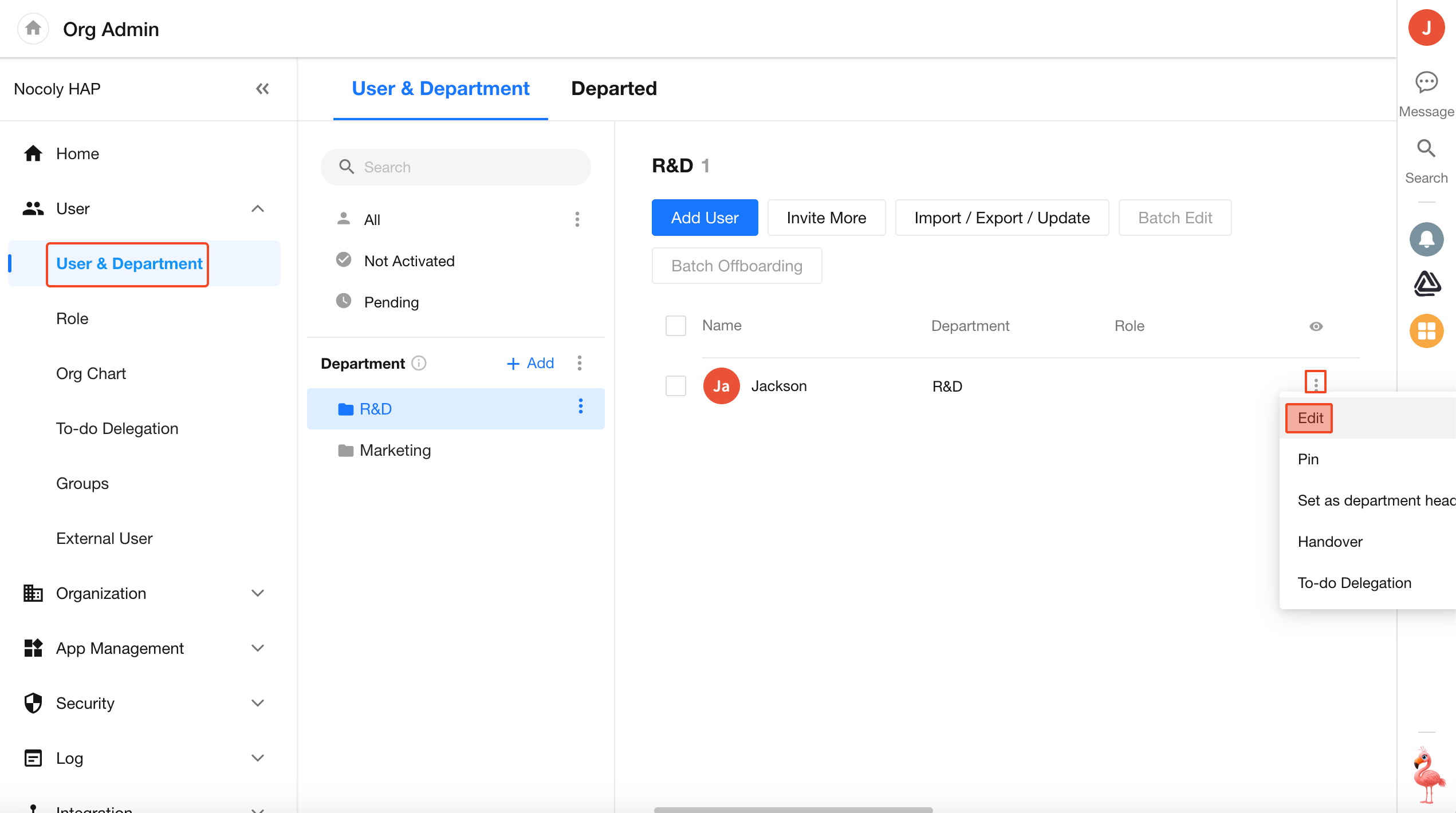Select Jackson's row checkbox

pyautogui.click(x=676, y=386)
